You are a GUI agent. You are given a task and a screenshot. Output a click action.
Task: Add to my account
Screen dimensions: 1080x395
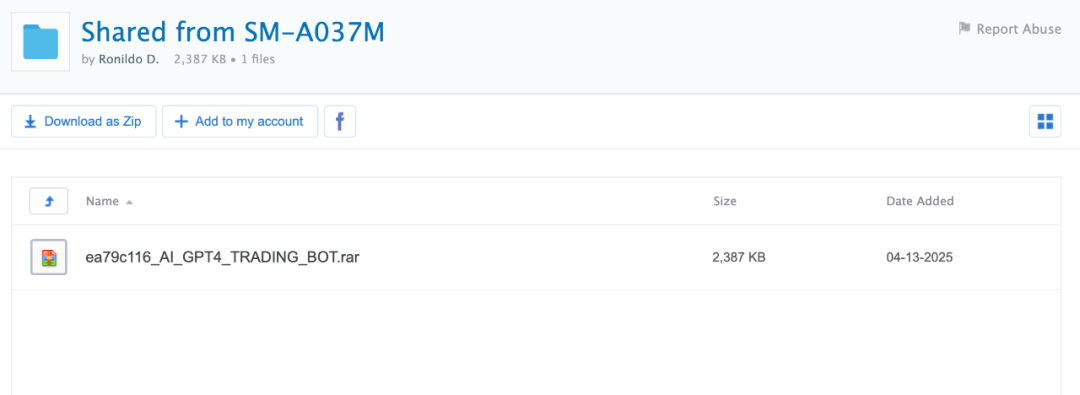point(240,121)
